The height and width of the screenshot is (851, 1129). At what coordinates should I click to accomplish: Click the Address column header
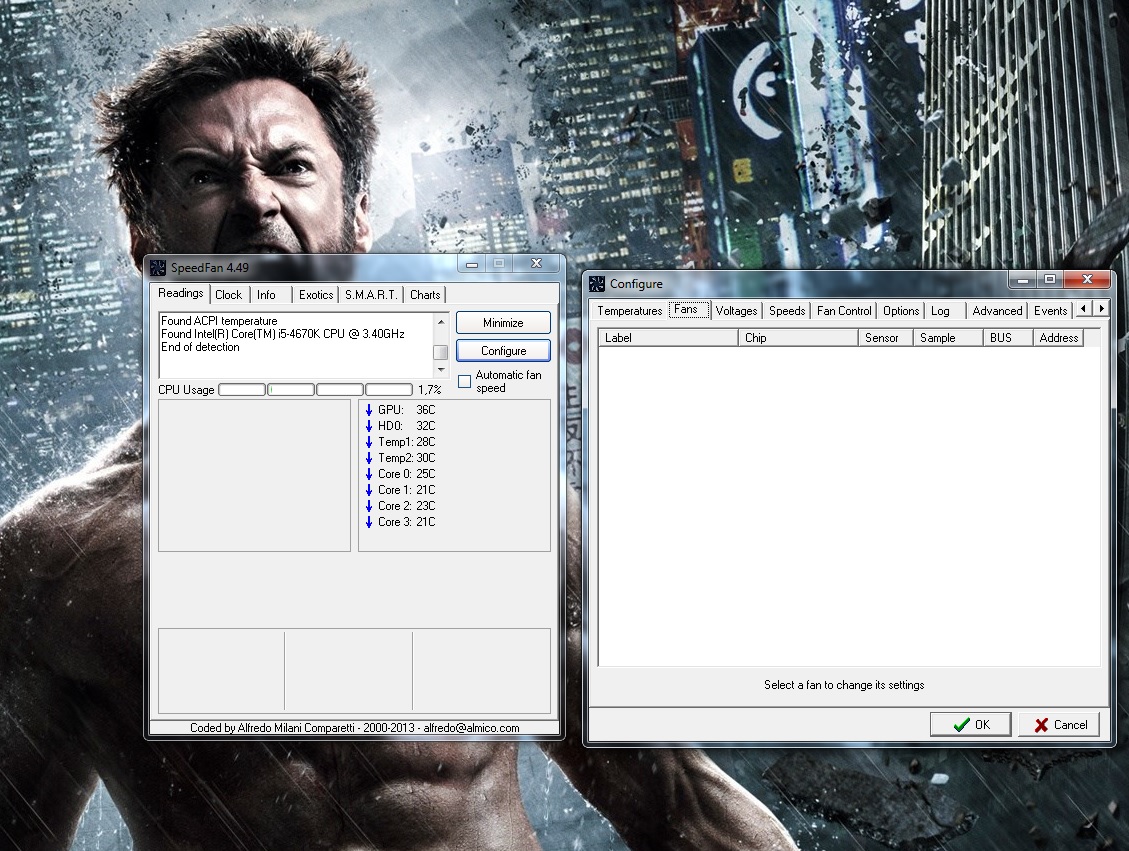point(1058,338)
